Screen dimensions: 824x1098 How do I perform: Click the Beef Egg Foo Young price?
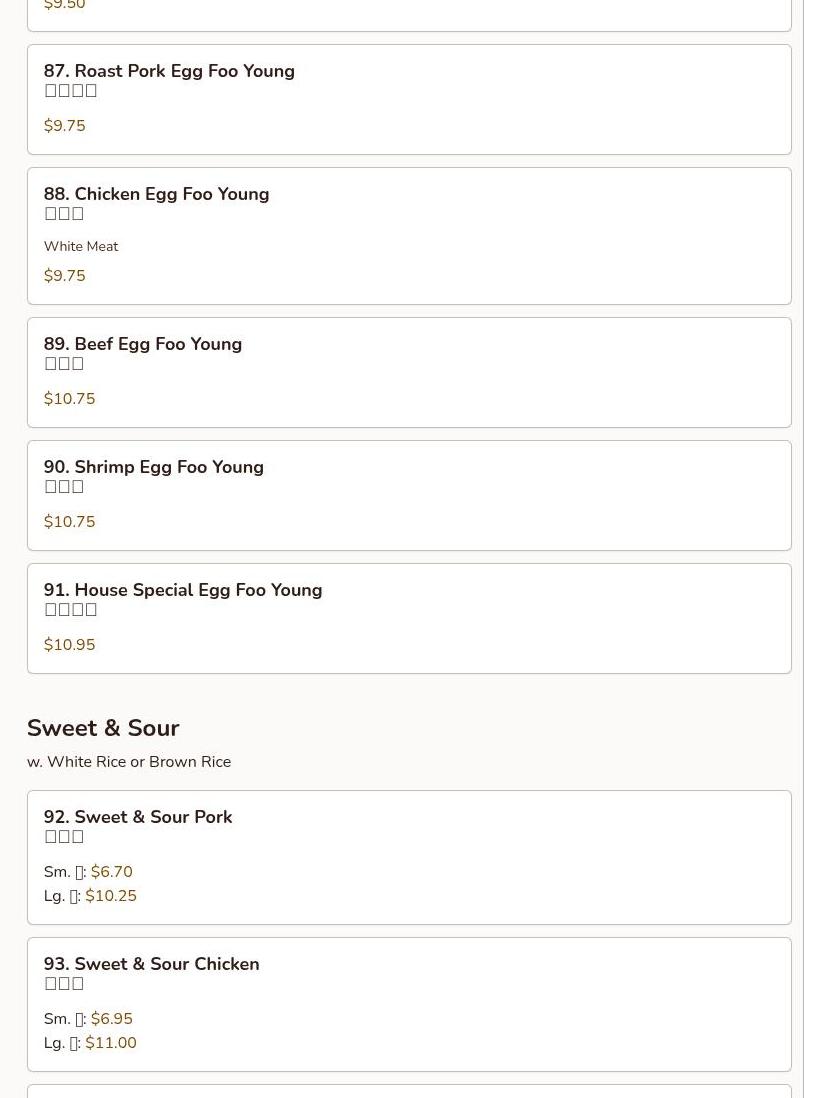[x=69, y=399]
